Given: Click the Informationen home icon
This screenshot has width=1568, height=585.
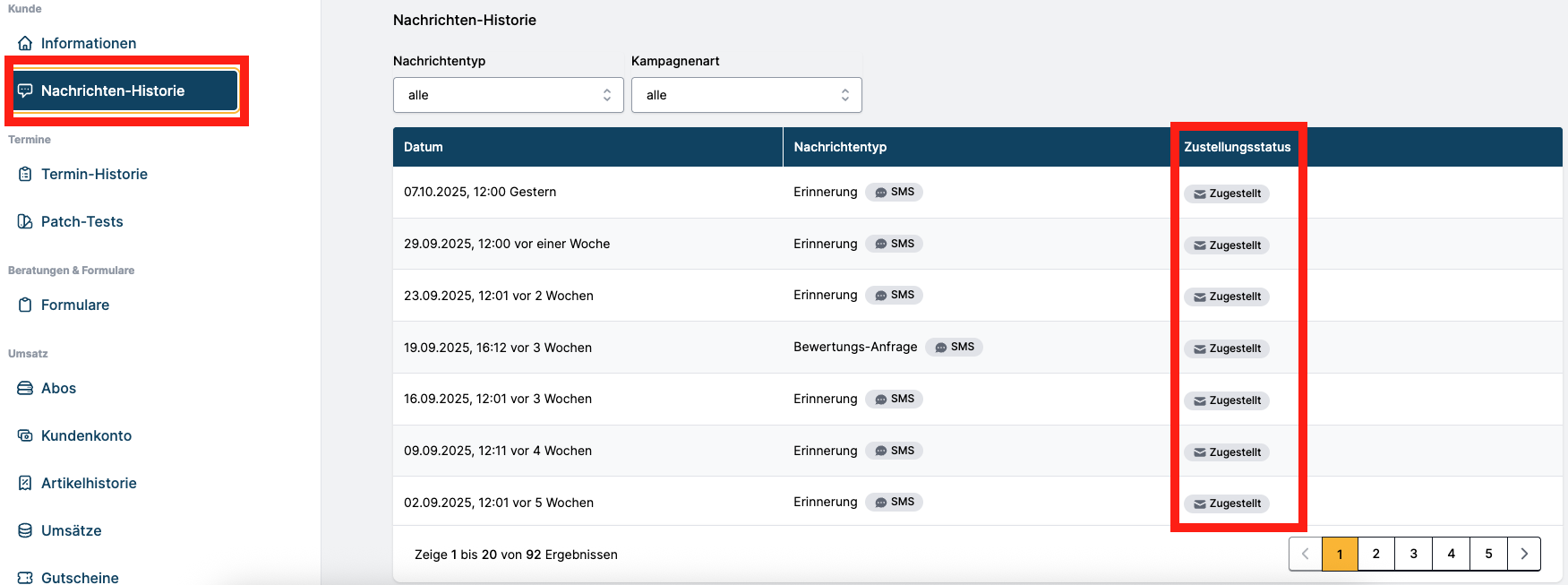Looking at the screenshot, I should click(x=25, y=43).
